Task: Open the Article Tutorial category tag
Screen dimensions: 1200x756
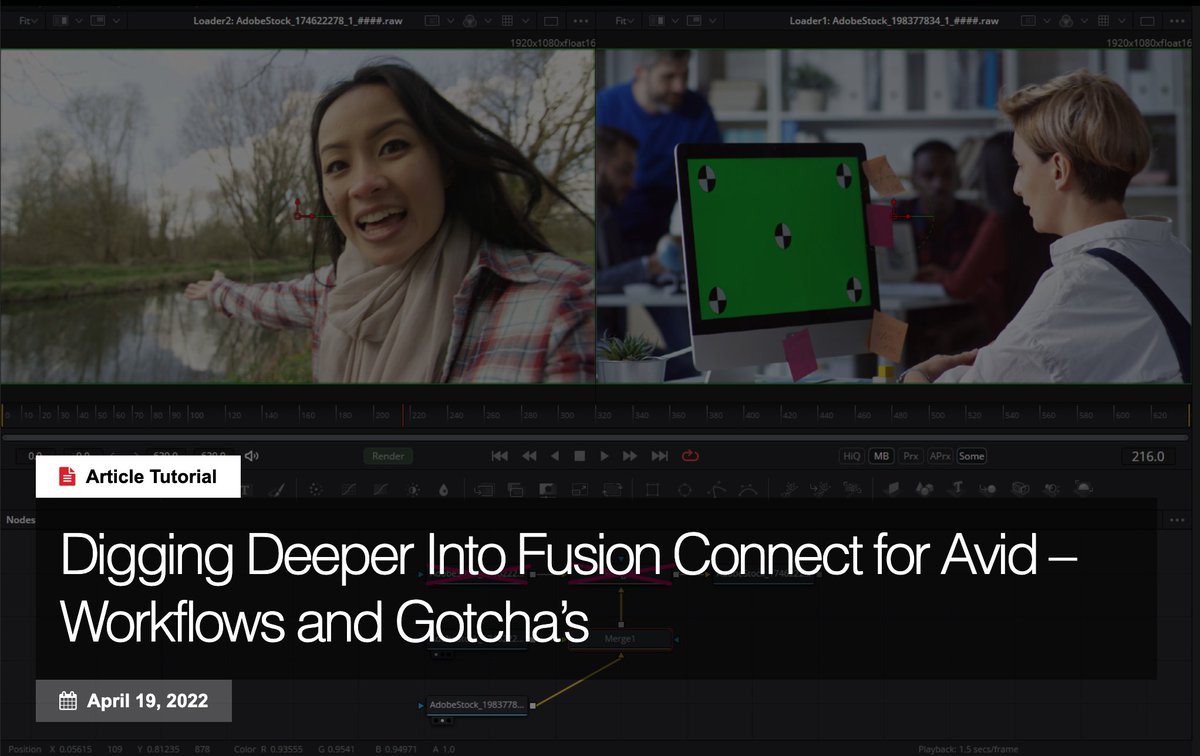Action: [x=138, y=477]
